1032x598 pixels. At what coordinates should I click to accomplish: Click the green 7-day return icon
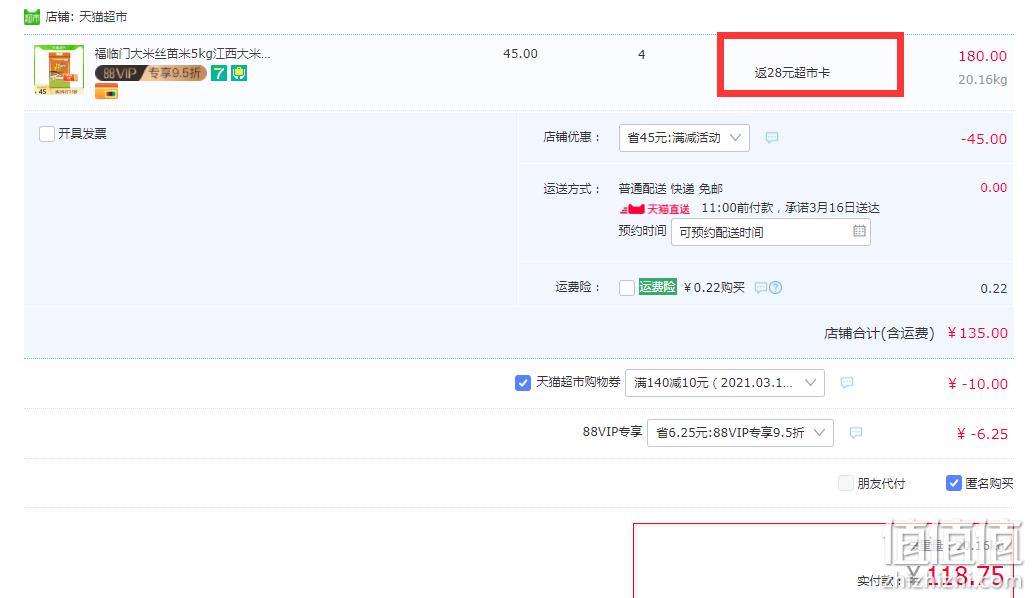219,73
